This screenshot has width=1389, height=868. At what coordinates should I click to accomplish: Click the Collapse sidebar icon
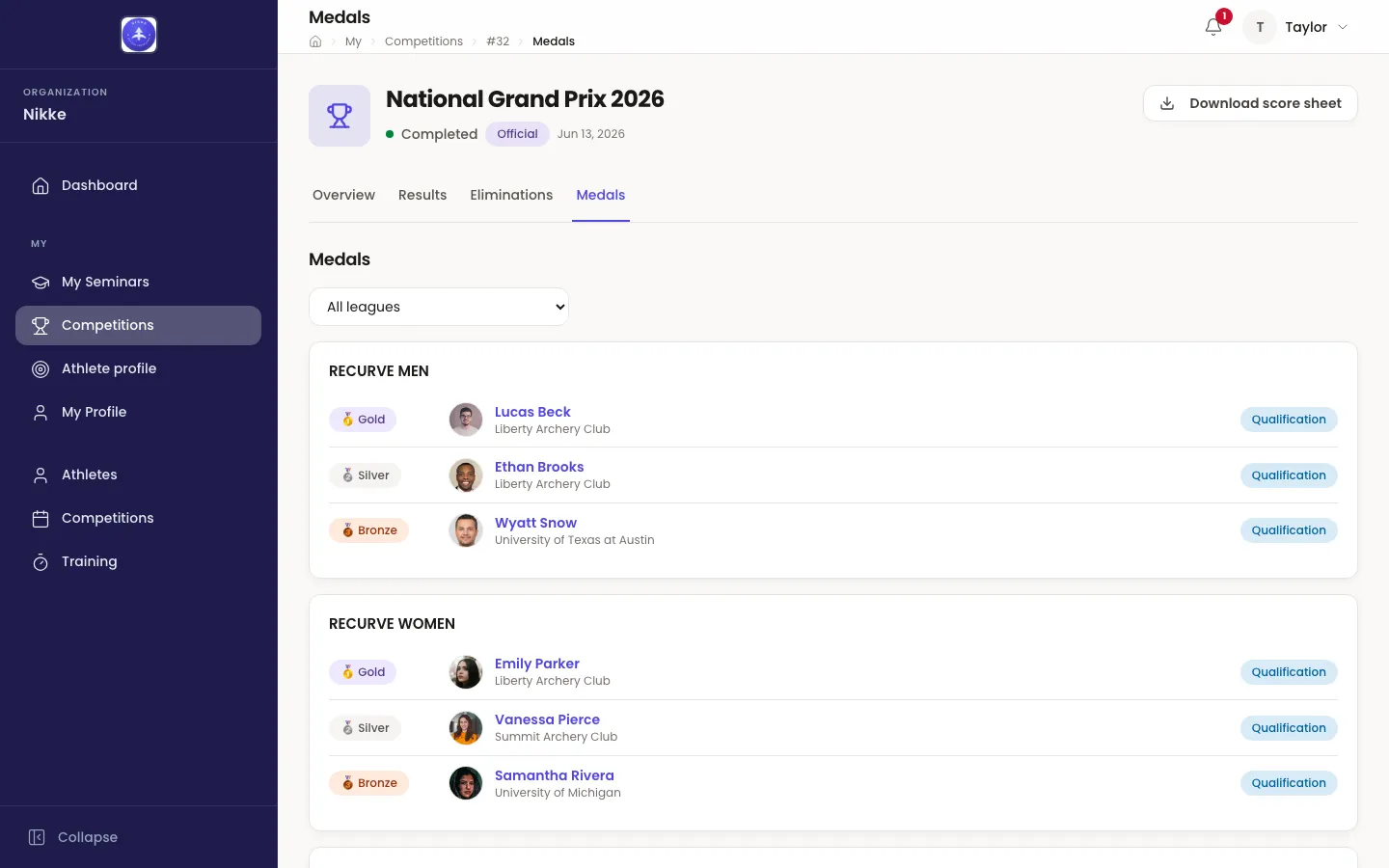tap(37, 837)
